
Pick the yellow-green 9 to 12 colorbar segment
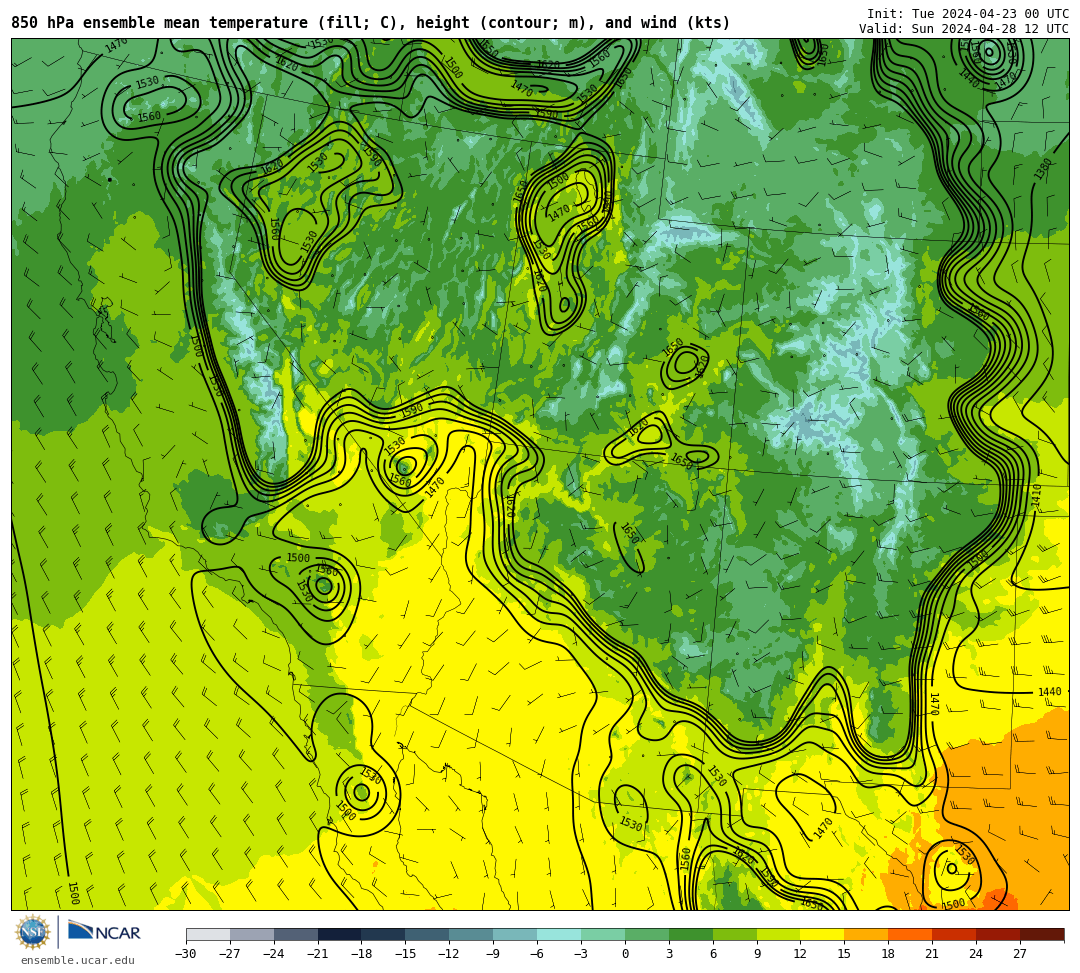pos(779,934)
